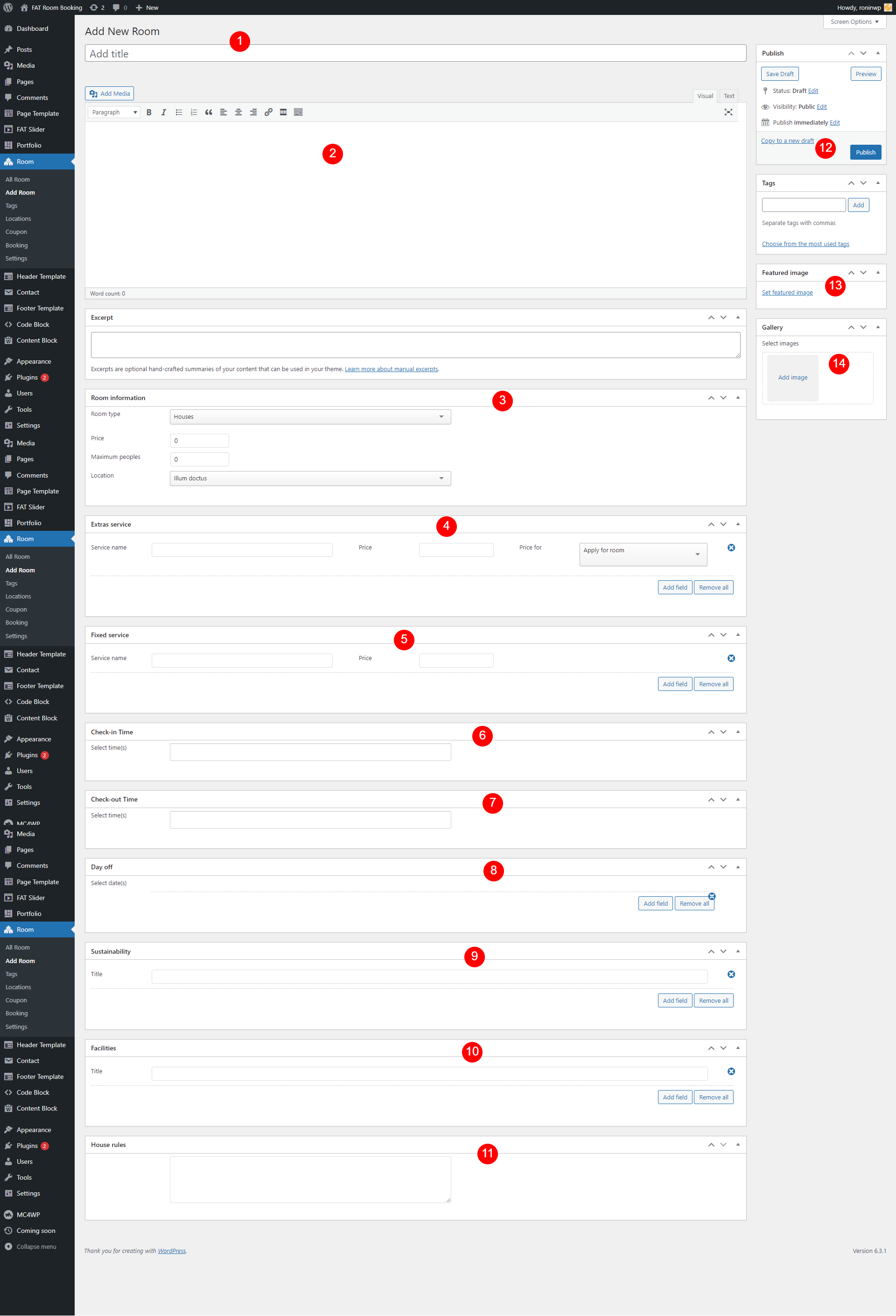Remove the Extras service row
The image size is (896, 1316).
(x=731, y=548)
